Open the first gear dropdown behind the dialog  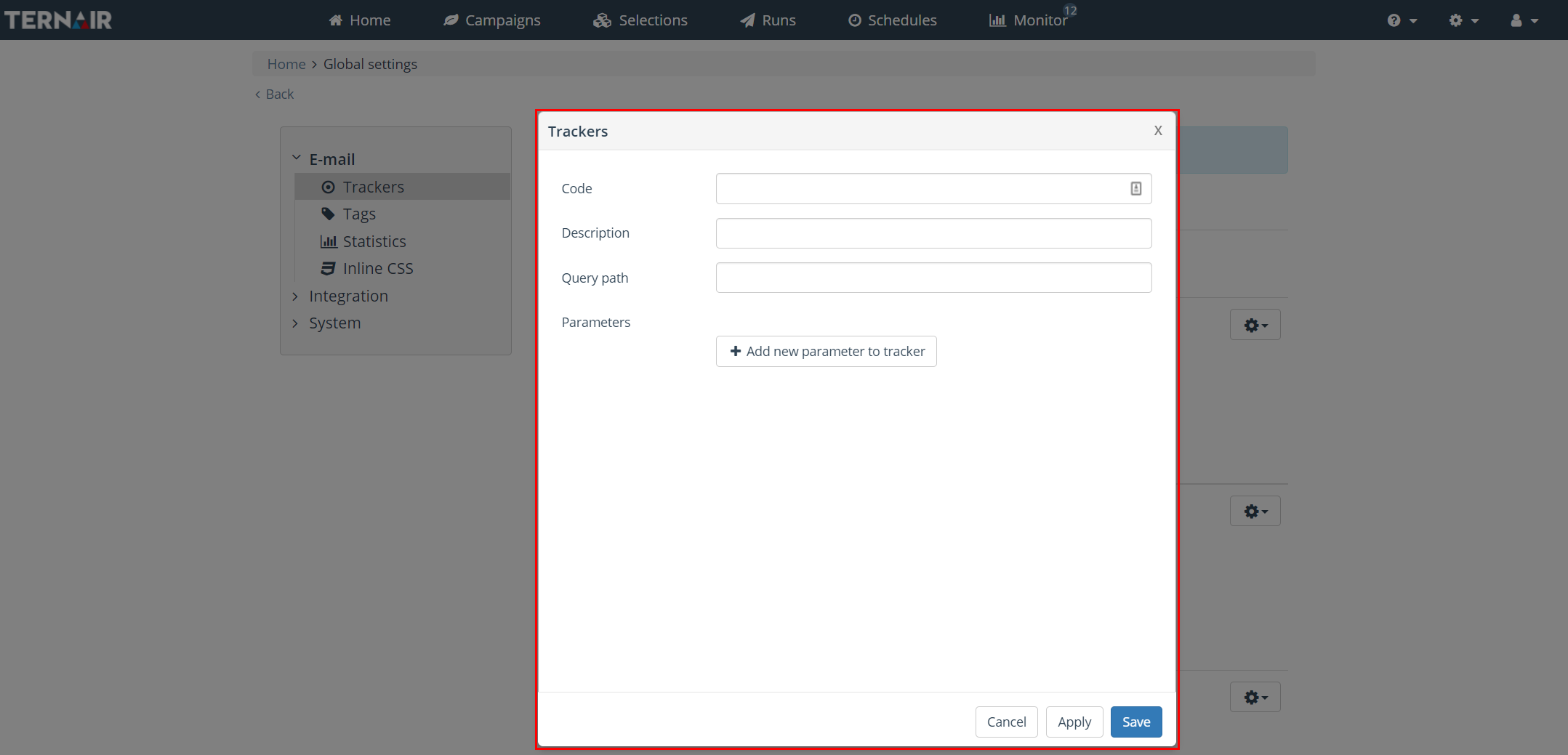click(x=1255, y=325)
